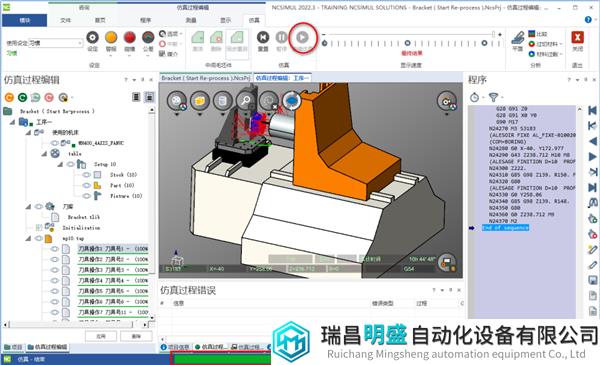Click the compare analysis icon
The height and width of the screenshot is (365, 600).
tap(532, 34)
